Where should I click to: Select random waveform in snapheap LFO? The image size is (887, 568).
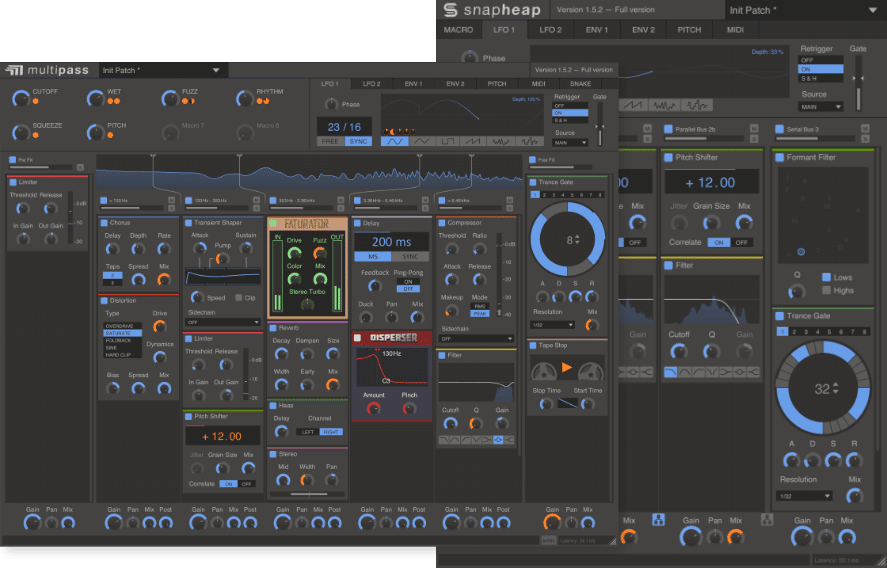point(697,105)
